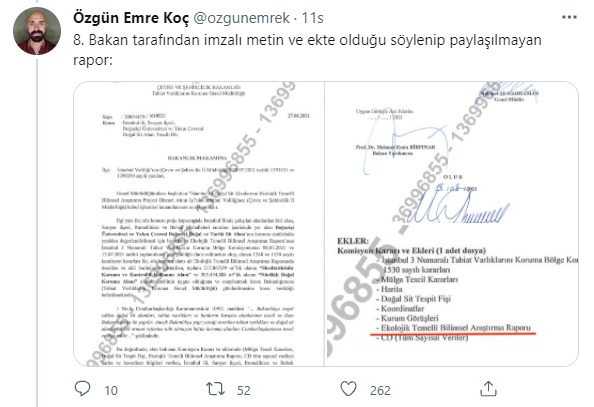The width and height of the screenshot is (594, 407).
Task: Click the retweet count 52
Action: point(244,390)
